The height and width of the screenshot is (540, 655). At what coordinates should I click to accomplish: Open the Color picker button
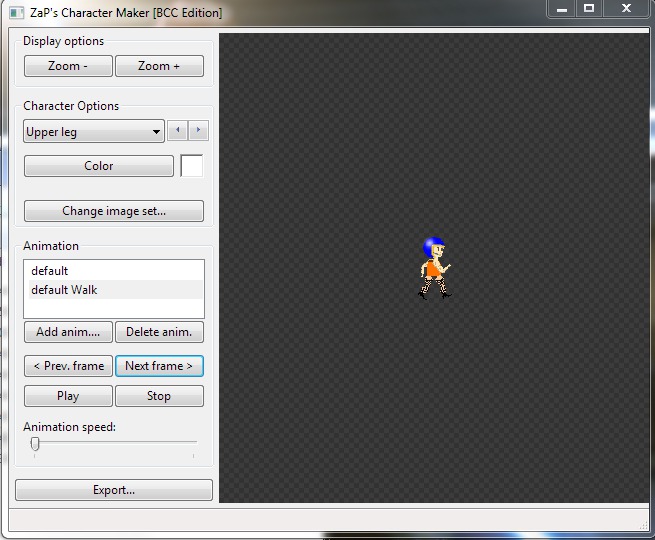point(99,166)
